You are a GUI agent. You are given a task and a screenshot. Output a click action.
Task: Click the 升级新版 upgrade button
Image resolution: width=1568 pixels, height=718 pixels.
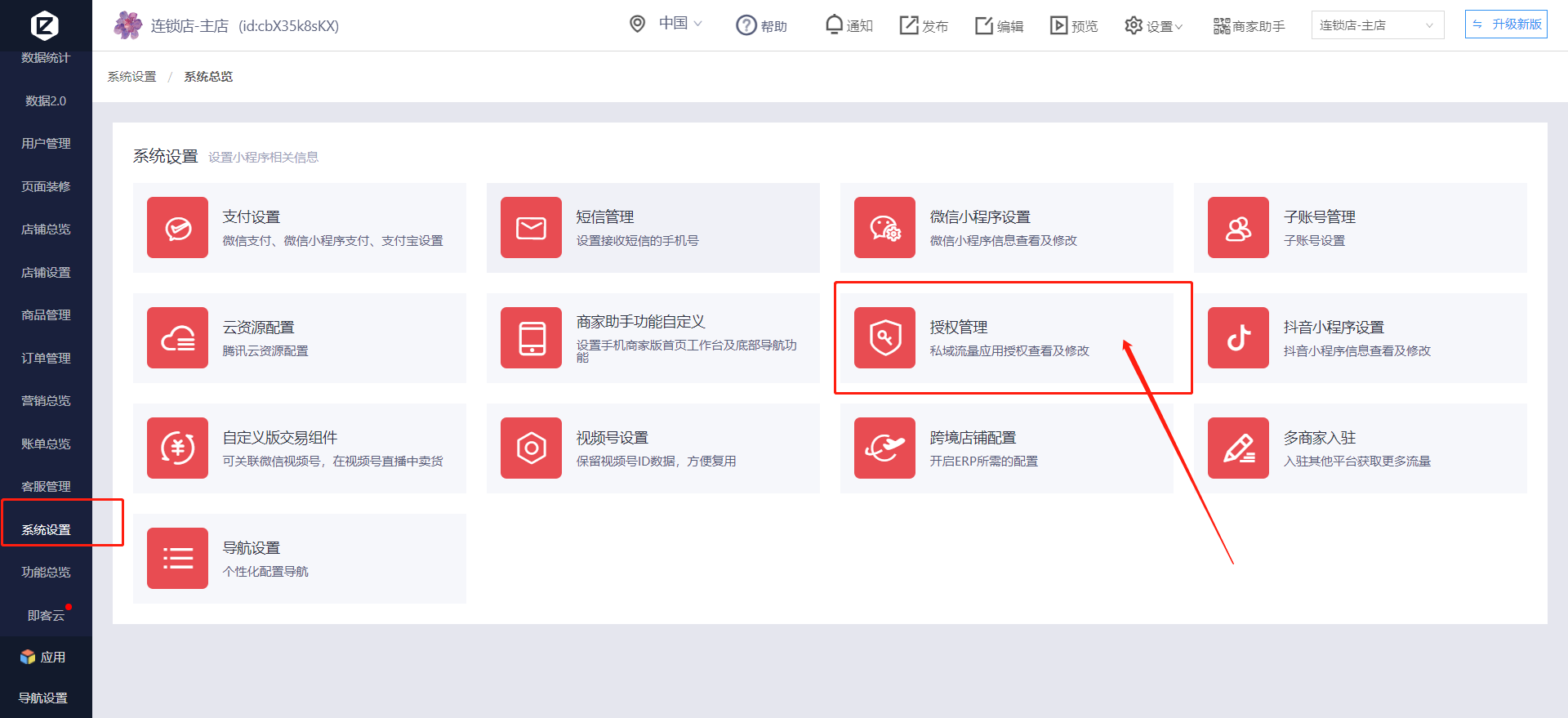point(1506,25)
